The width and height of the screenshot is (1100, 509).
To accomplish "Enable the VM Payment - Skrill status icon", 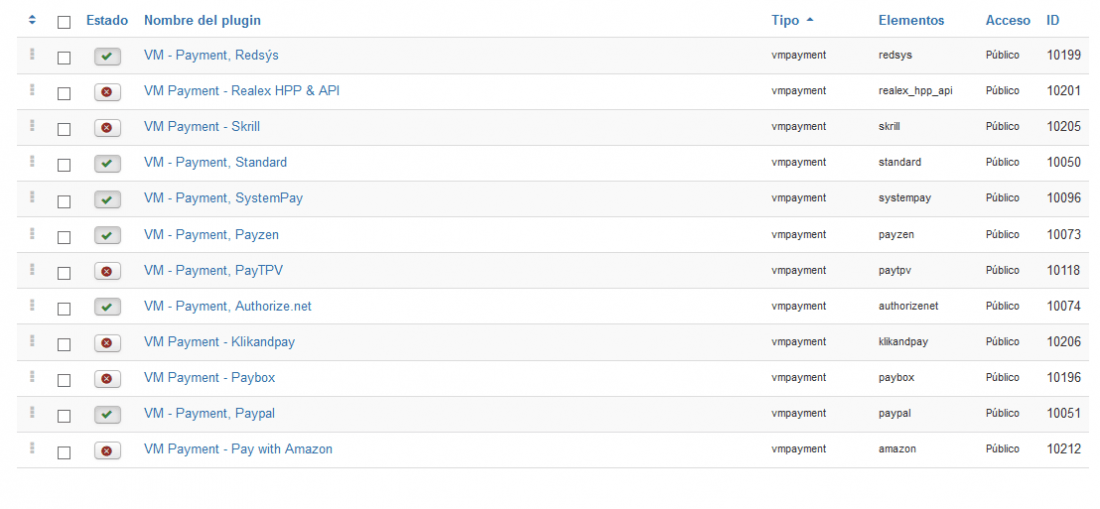I will pyautogui.click(x=107, y=128).
